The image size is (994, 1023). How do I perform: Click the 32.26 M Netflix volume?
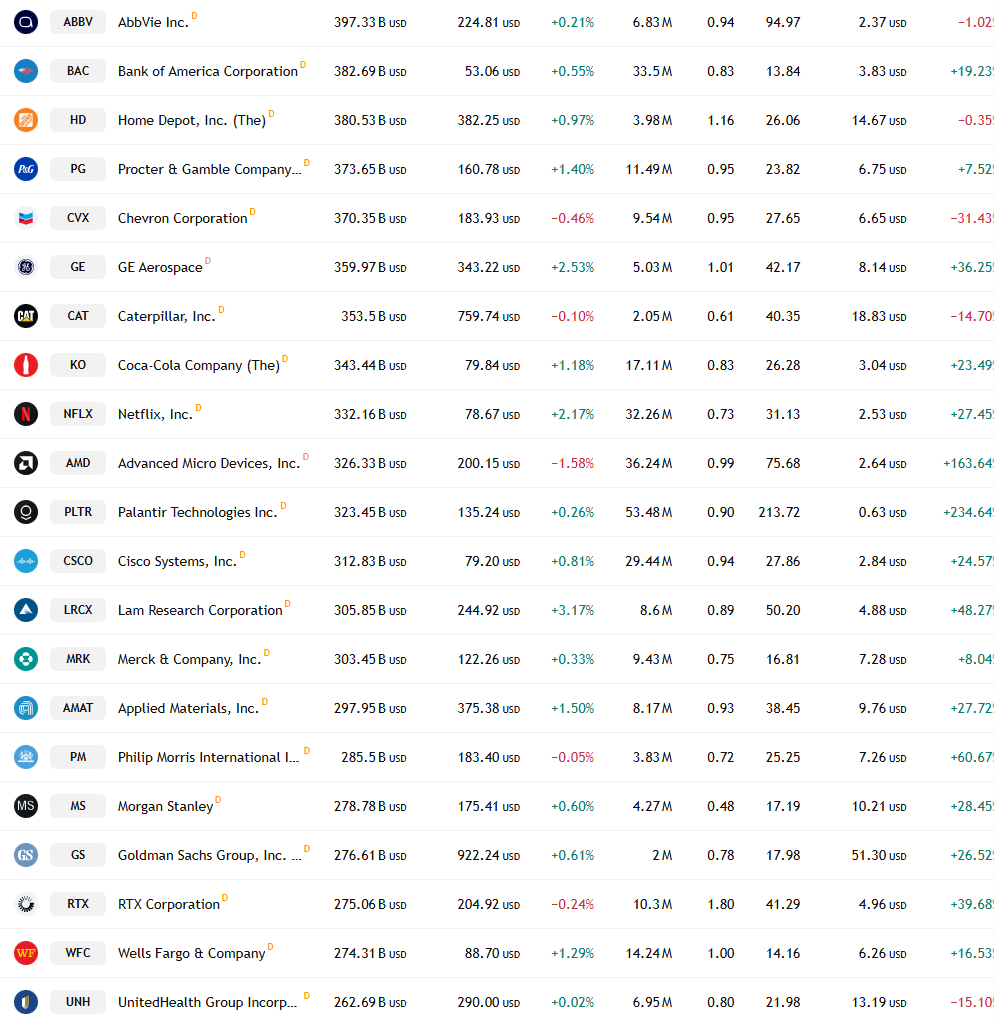648,414
